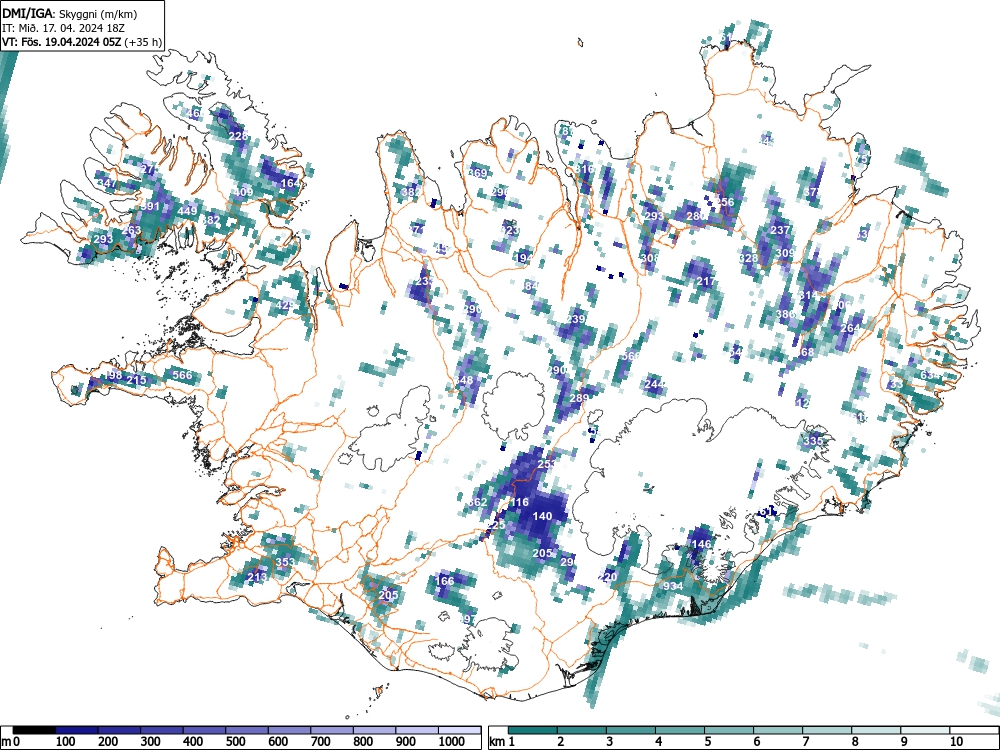Click the visibility value '289' on the map

[x=579, y=398]
